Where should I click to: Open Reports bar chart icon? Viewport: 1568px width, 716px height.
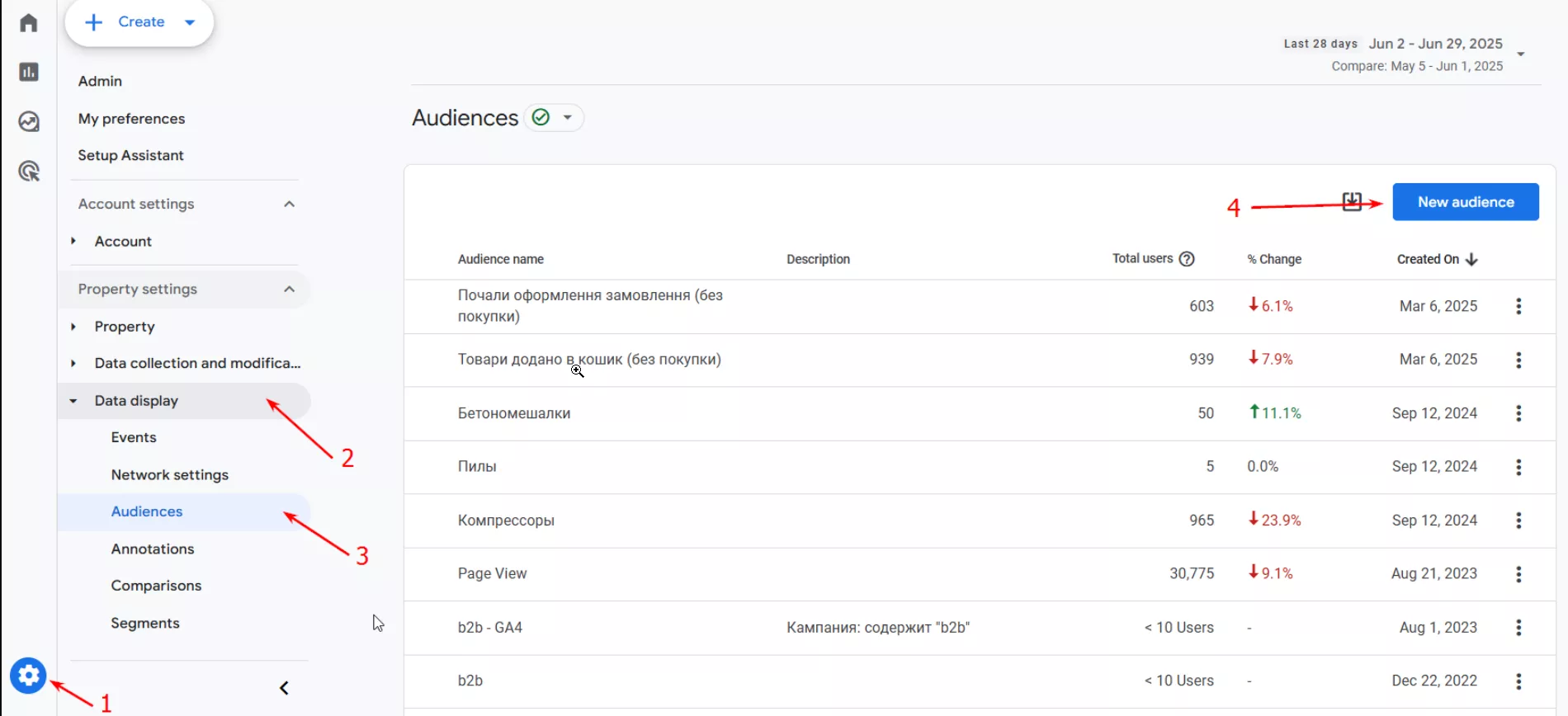[x=29, y=73]
